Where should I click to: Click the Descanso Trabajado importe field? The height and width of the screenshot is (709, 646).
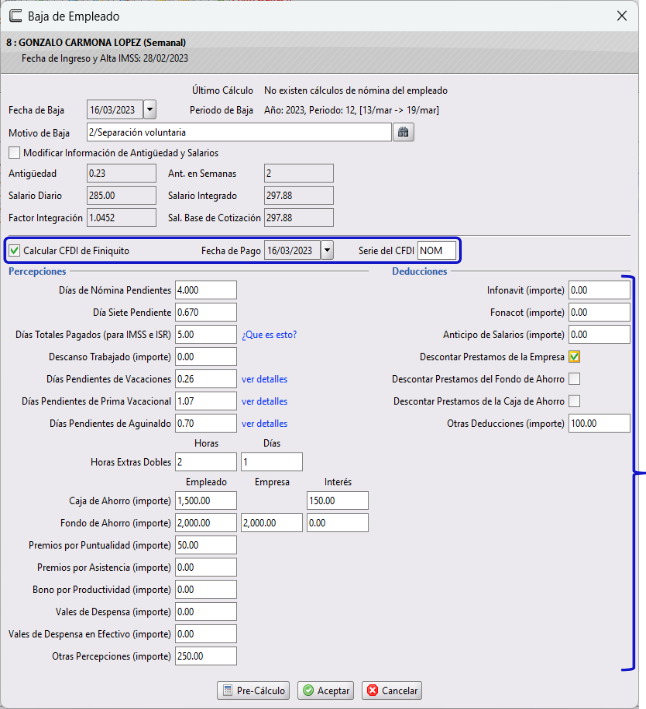(x=206, y=357)
